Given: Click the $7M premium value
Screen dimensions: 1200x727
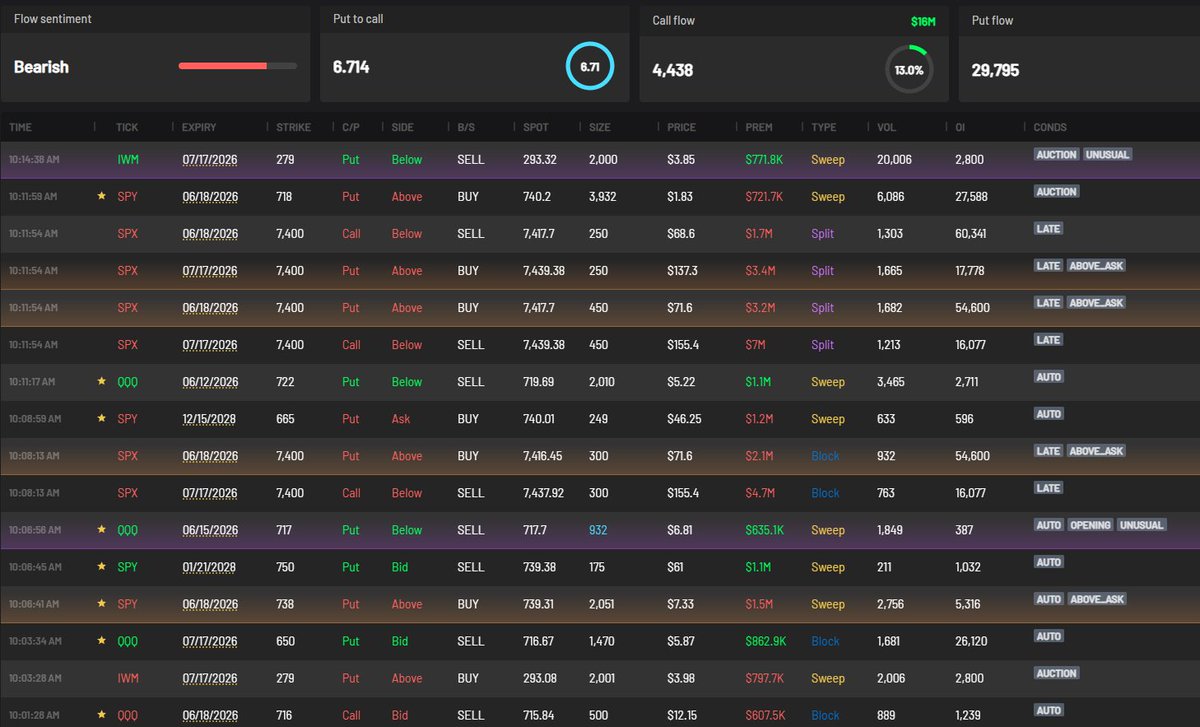Looking at the screenshot, I should point(756,345).
